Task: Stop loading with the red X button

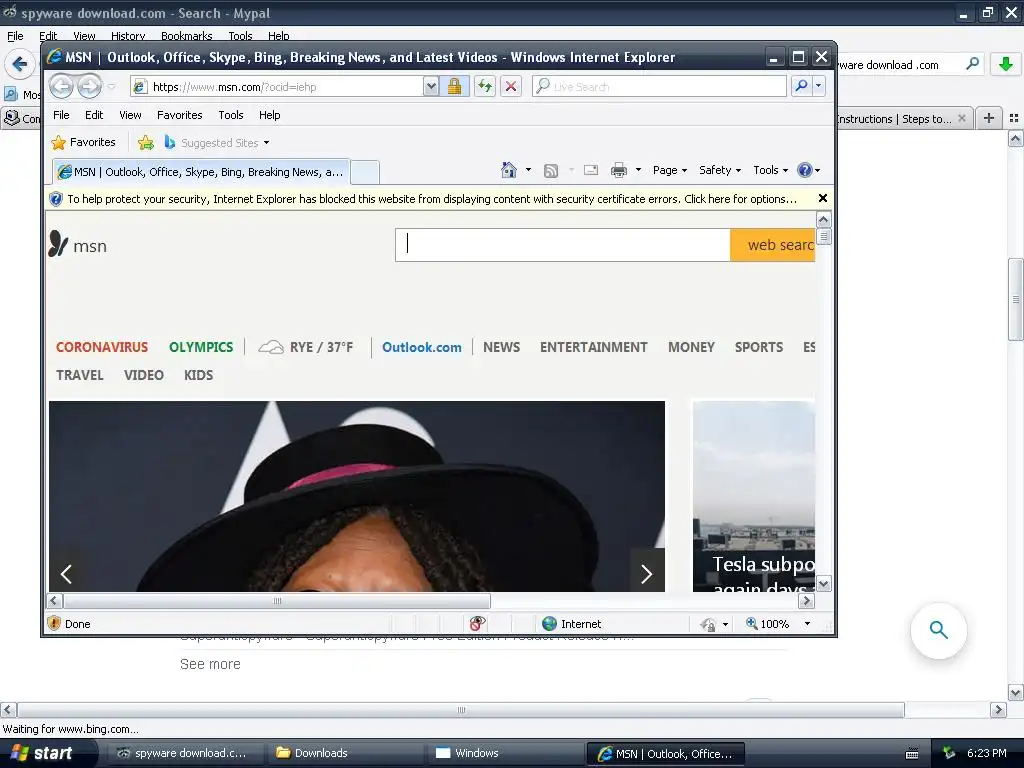Action: 511,86
